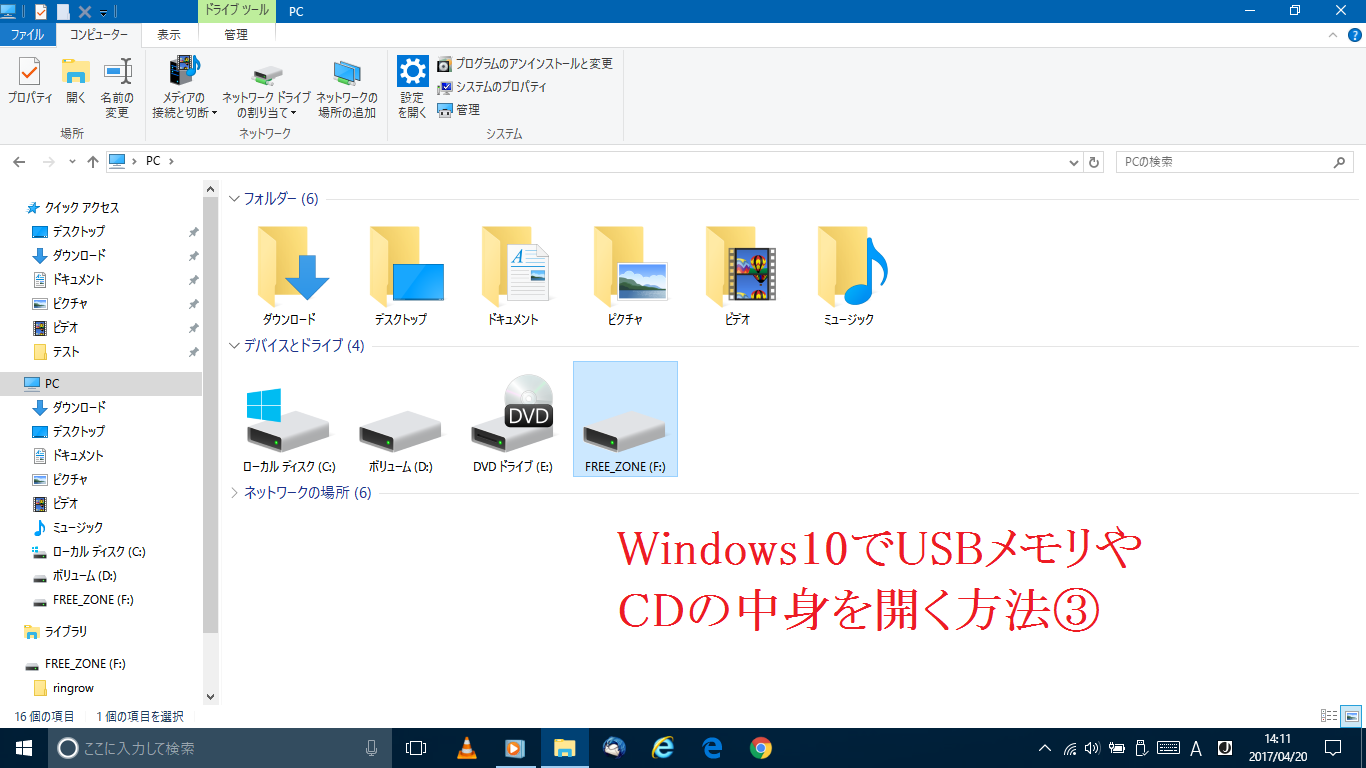Switch to details view icon in status bar
Screen dimensions: 1366x768
[x=1329, y=716]
